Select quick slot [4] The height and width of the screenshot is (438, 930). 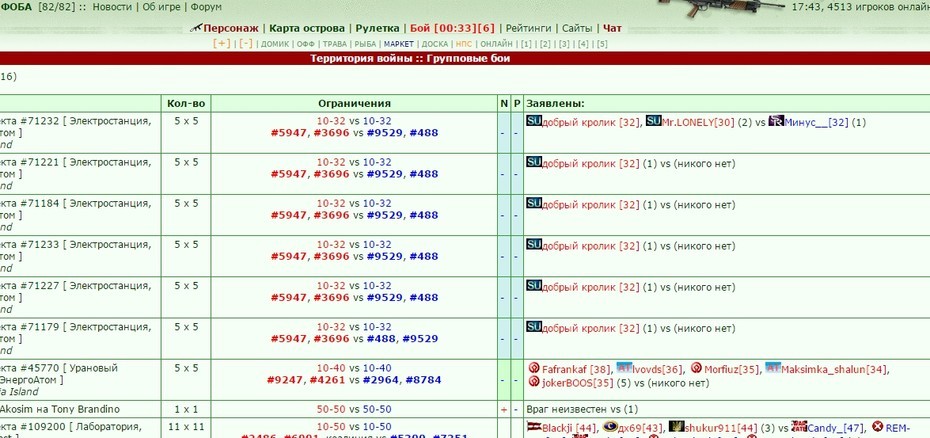tap(583, 44)
